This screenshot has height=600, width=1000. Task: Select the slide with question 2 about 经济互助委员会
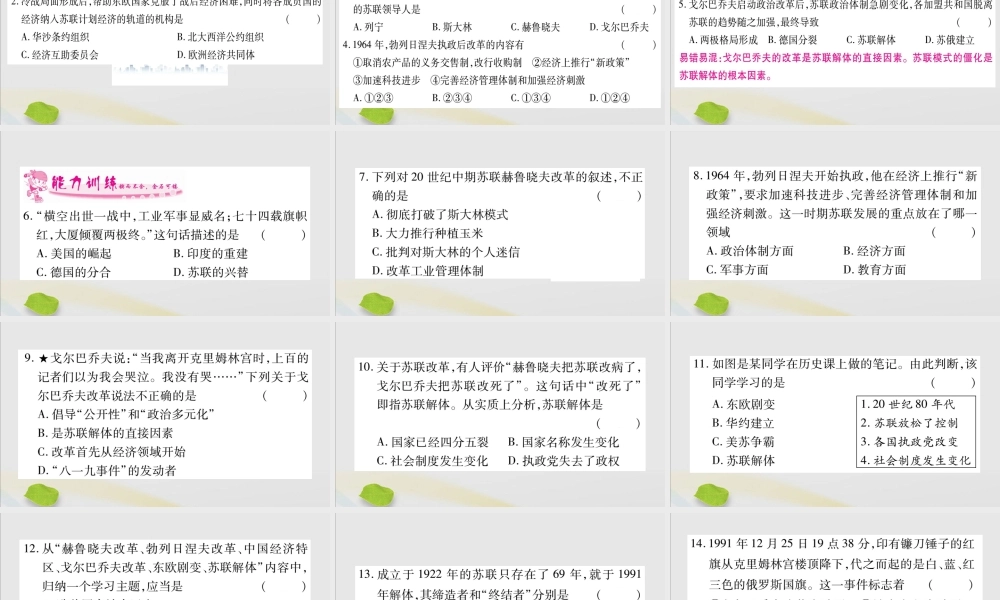click(x=166, y=62)
